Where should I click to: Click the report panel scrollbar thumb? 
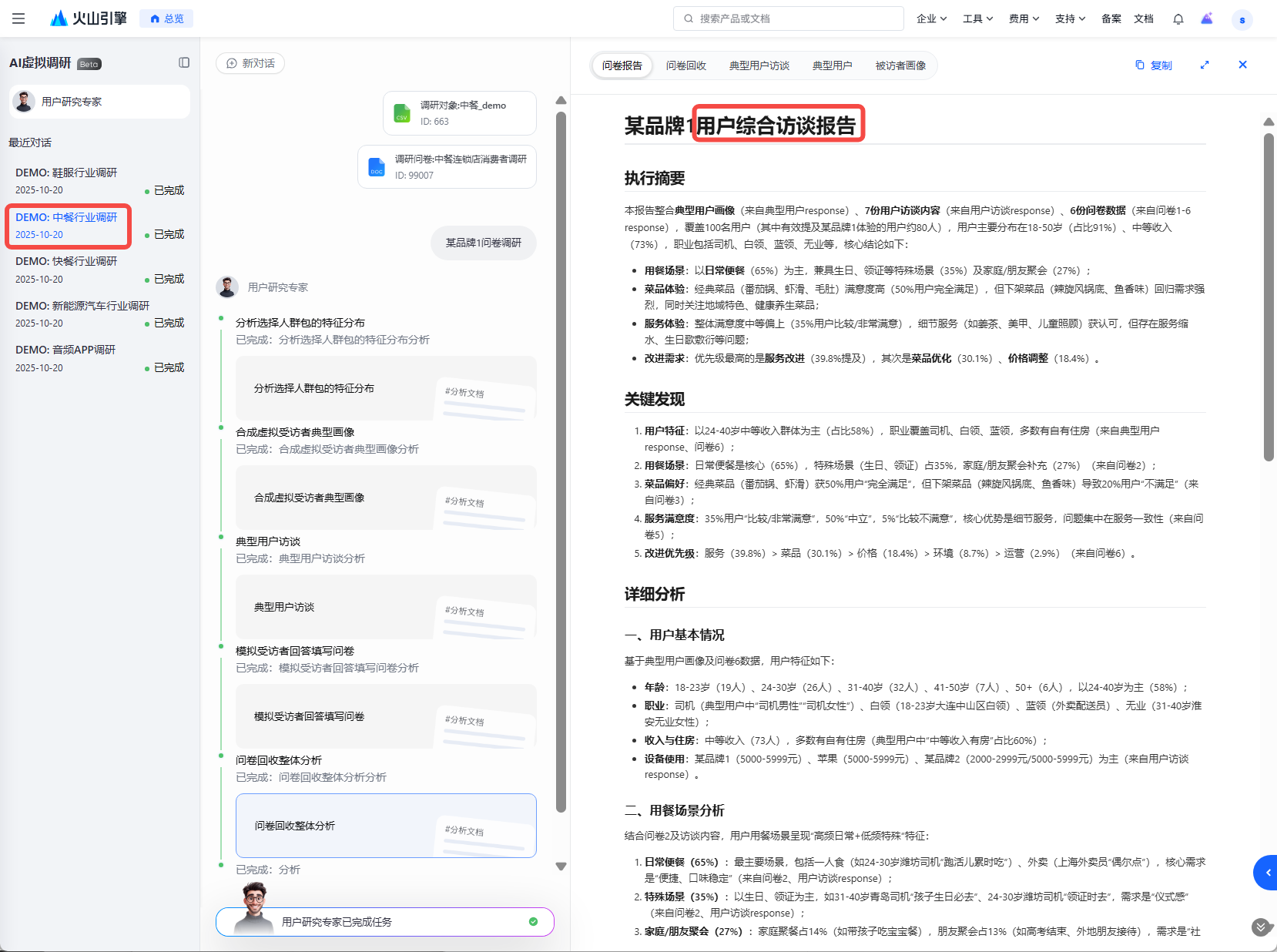point(1269,297)
